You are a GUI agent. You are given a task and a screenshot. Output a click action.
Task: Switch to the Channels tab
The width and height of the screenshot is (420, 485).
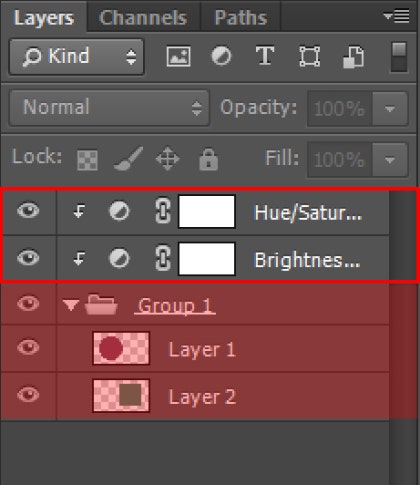[143, 17]
